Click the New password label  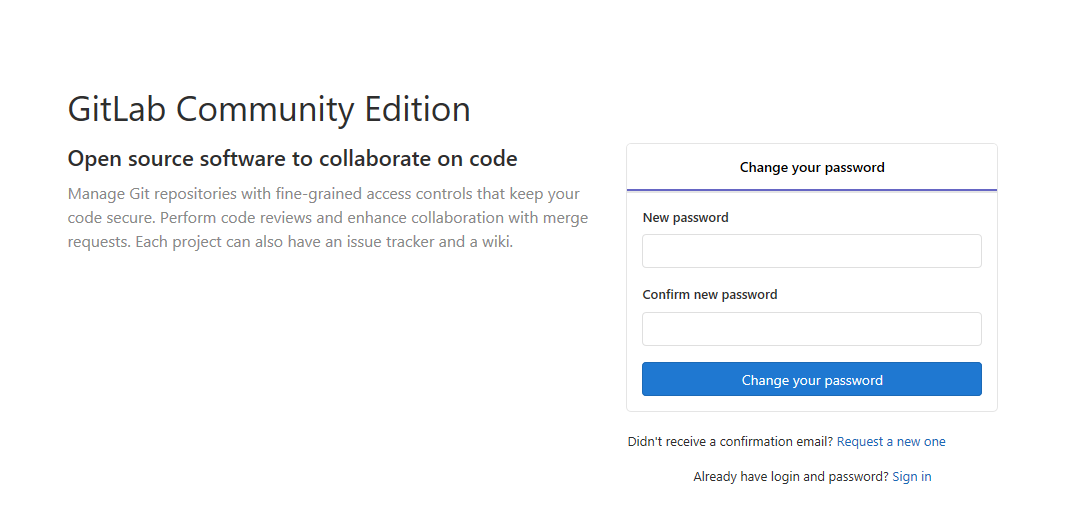685,217
